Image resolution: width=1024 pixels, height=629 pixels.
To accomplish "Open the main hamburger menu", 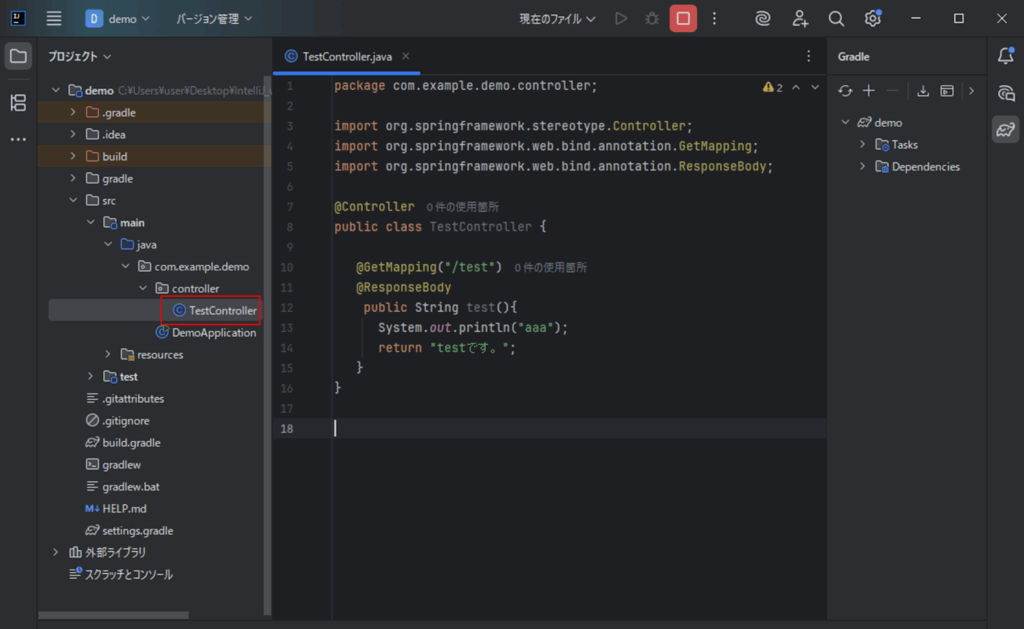I will [54, 18].
